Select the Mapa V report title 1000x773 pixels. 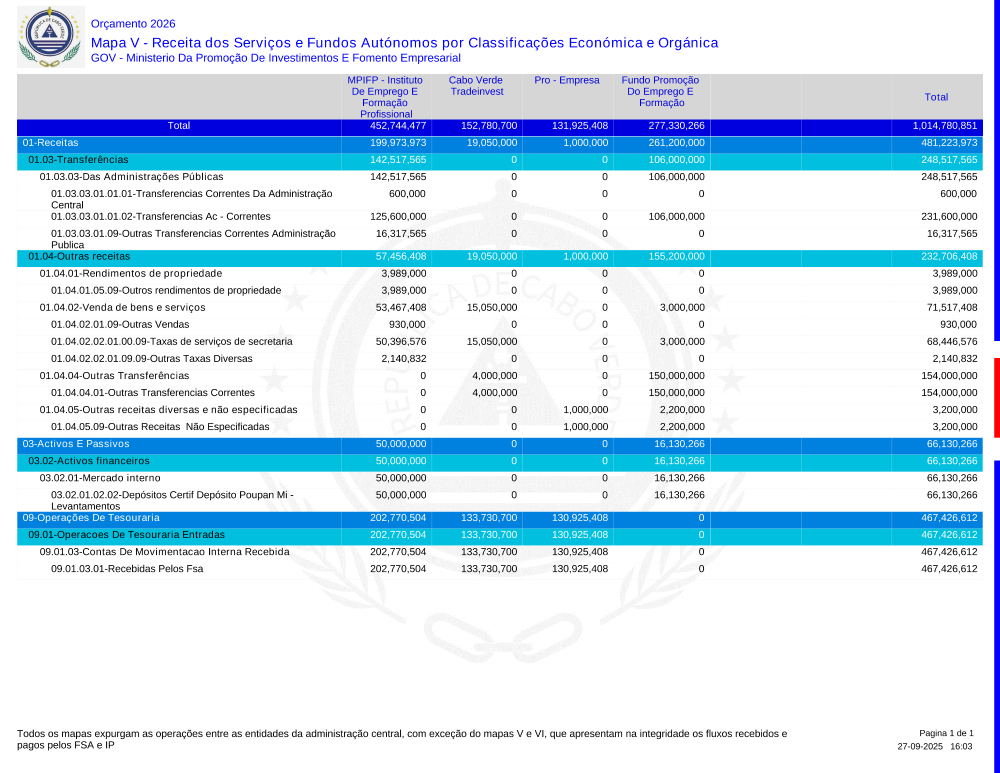pyautogui.click(x=404, y=43)
